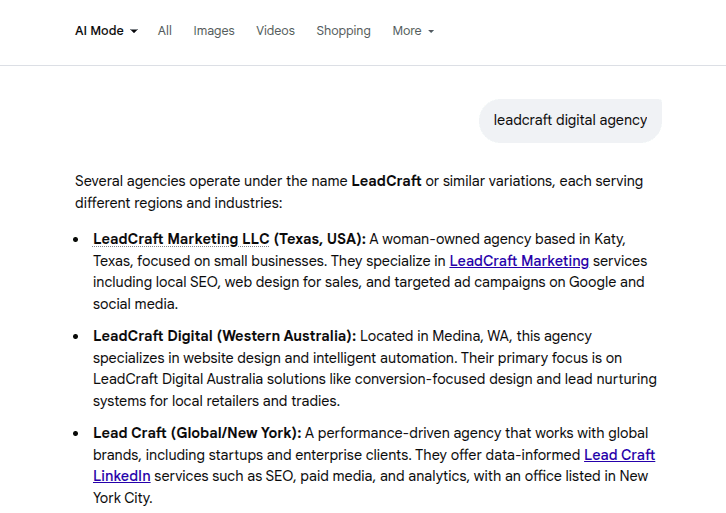Click the bold LeadCraft word in intro
Viewport: 726px width, 513px height.
point(386,181)
